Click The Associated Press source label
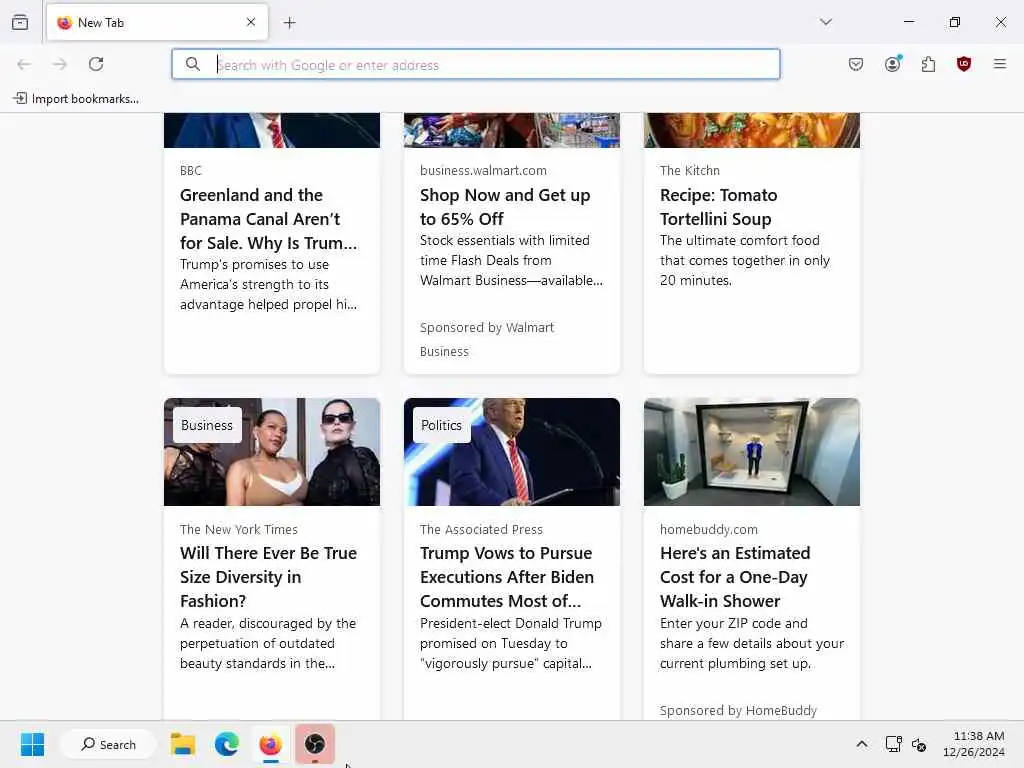This screenshot has height=768, width=1024. point(481,530)
